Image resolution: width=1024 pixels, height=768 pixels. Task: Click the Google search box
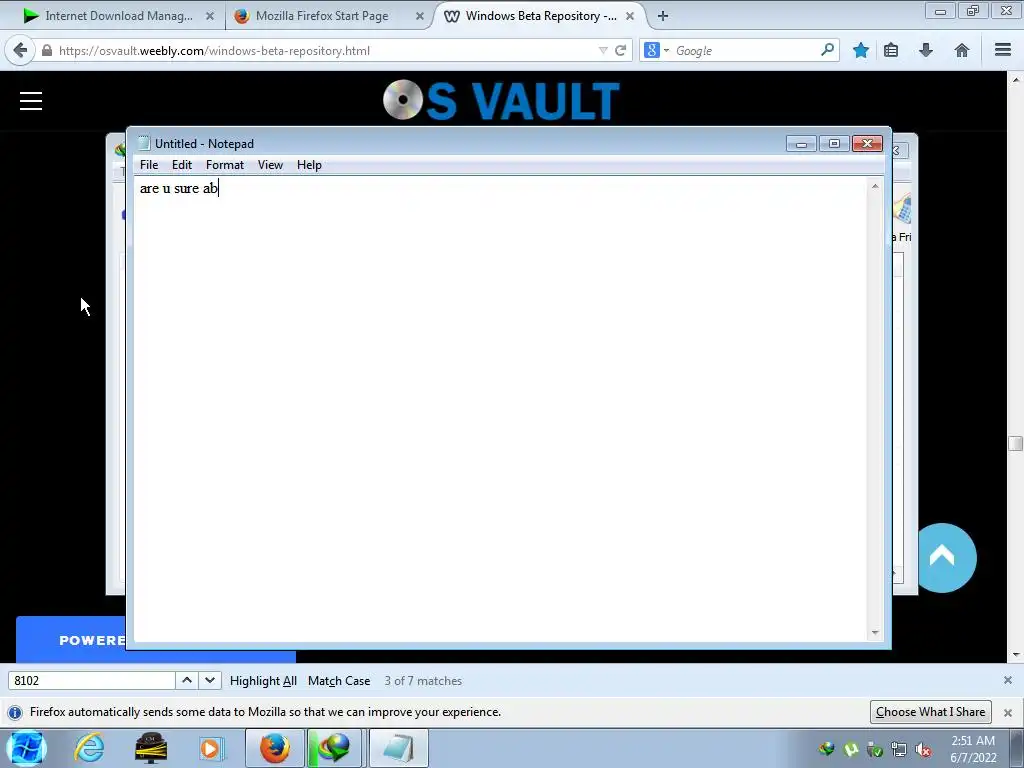[744, 50]
